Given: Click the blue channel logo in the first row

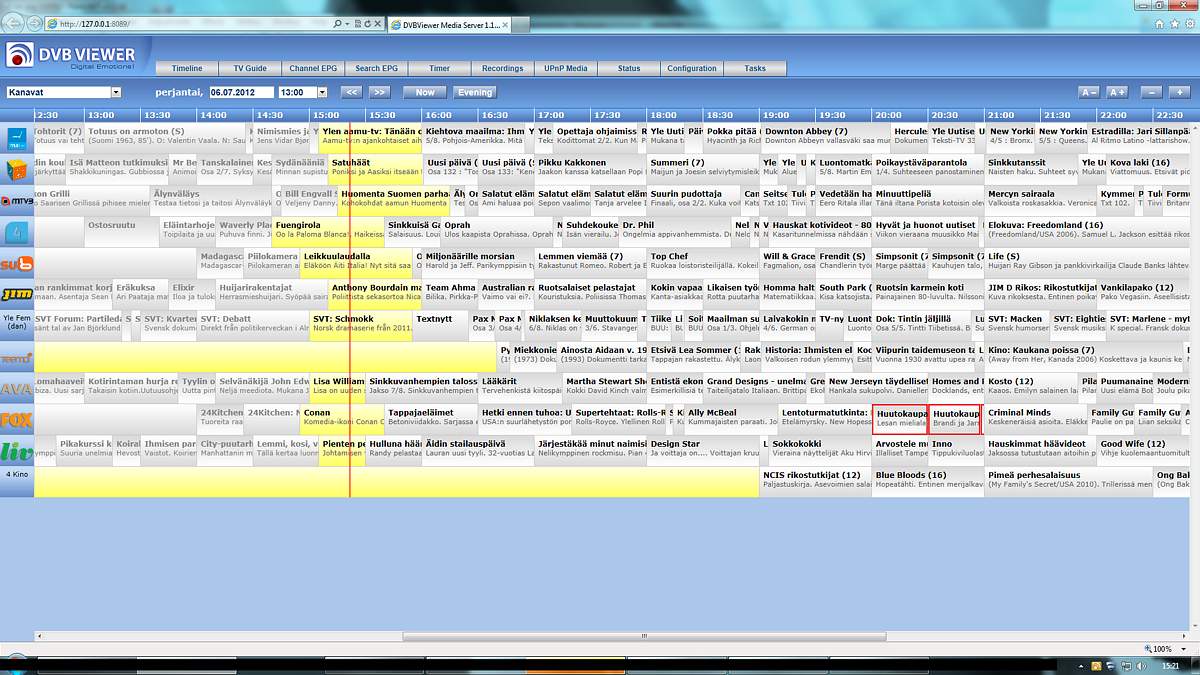Looking at the screenshot, I should (17, 139).
